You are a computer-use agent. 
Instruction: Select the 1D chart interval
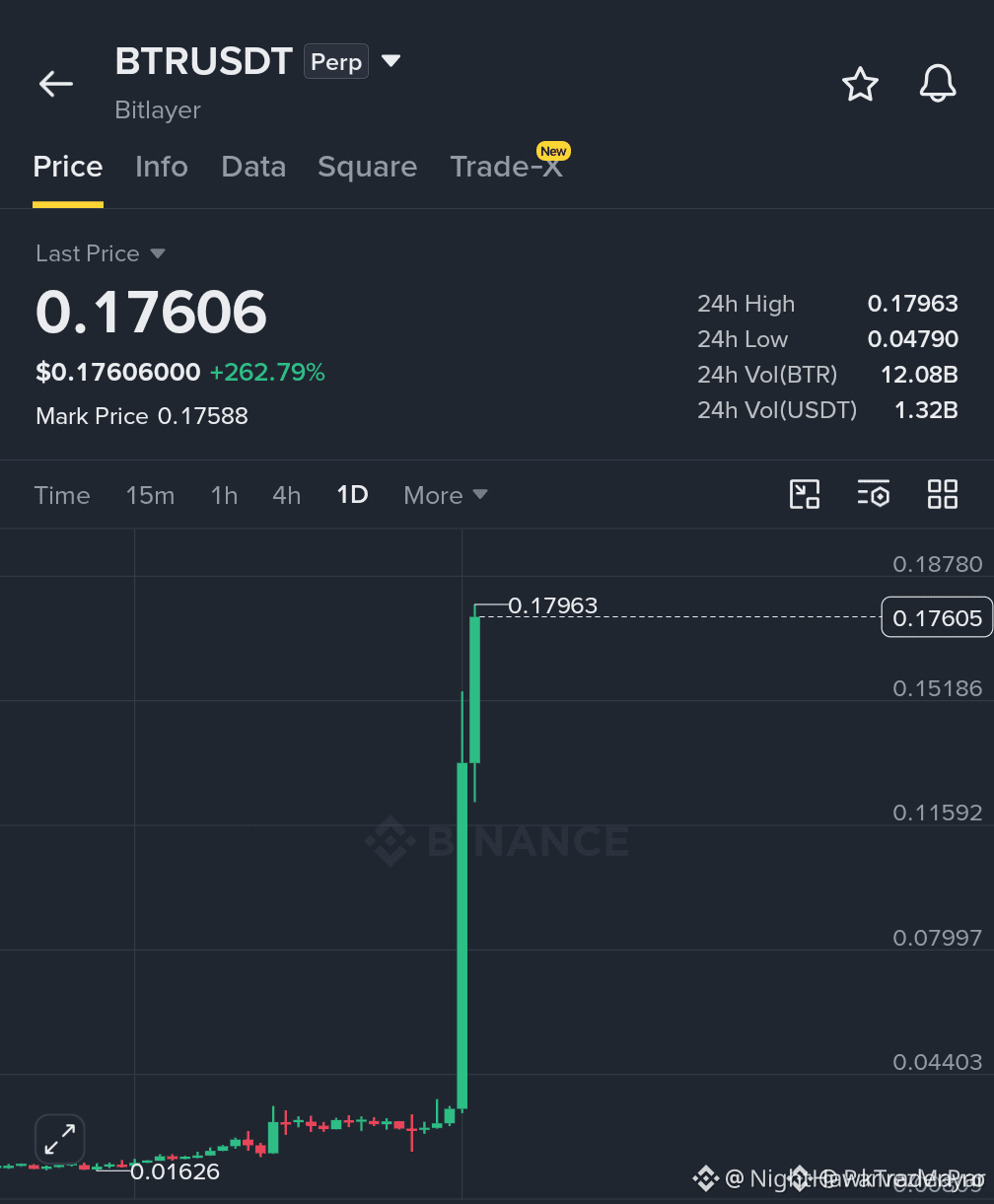(x=352, y=495)
